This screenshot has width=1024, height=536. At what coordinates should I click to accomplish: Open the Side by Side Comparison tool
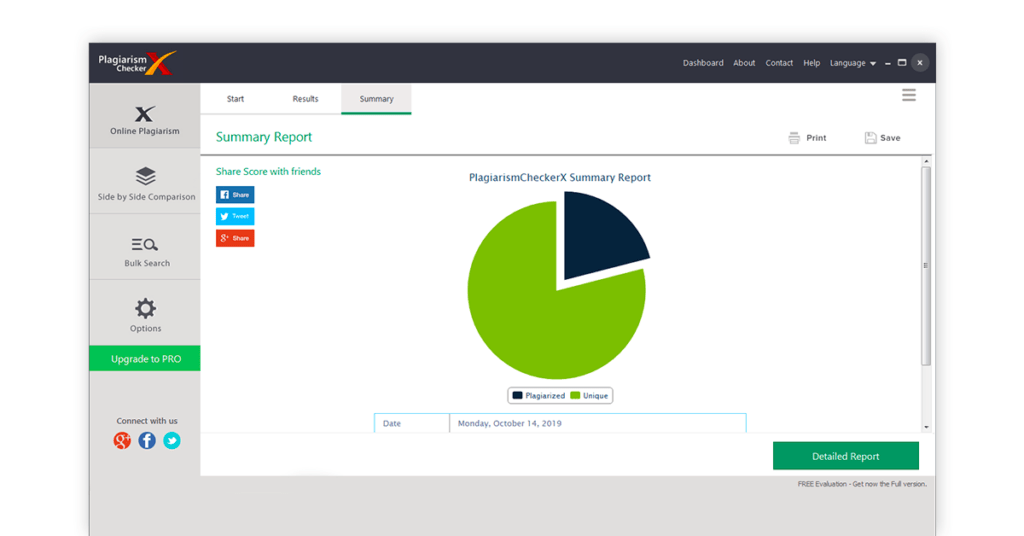146,183
